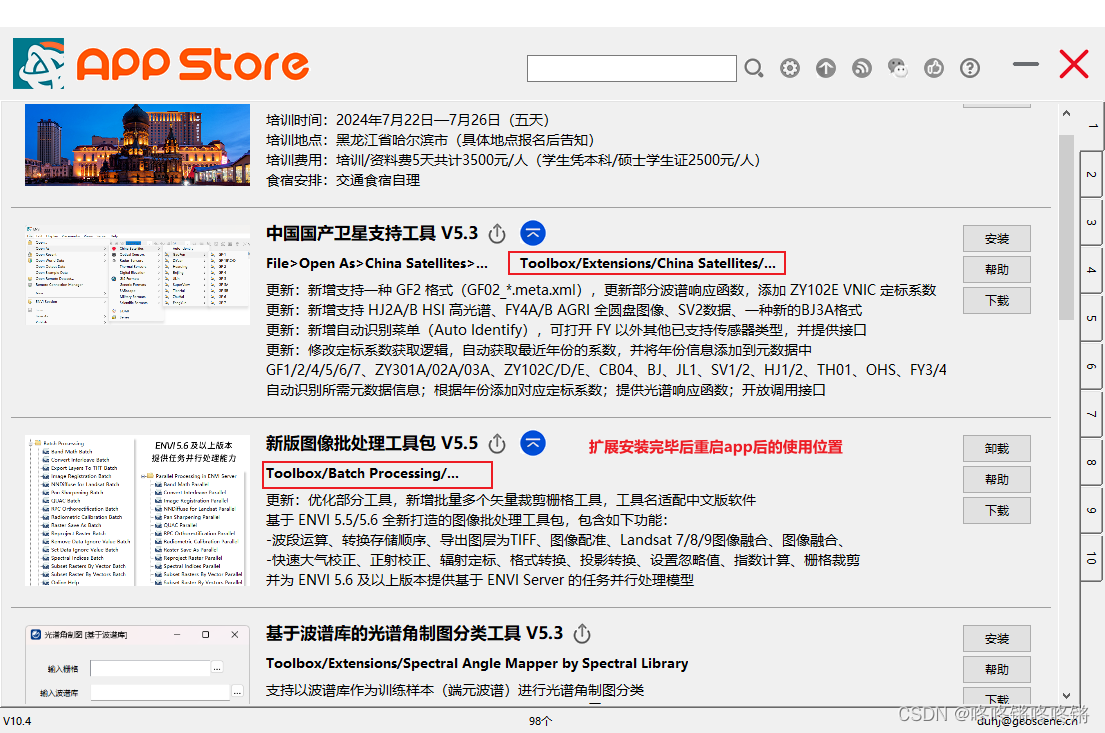The image size is (1105, 733).
Task: Click 培训地点 黑龙江省哈尔滨市 line
Action: 431,140
